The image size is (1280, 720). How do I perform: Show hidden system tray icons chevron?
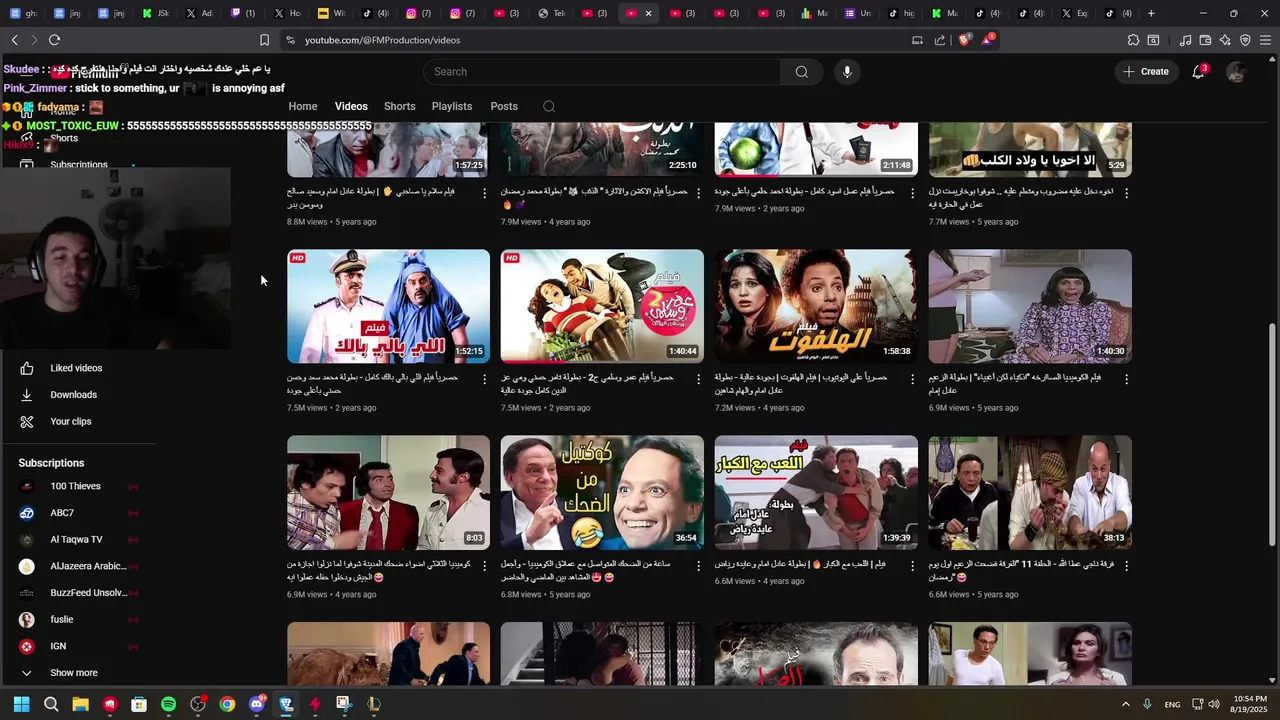pyautogui.click(x=1125, y=704)
